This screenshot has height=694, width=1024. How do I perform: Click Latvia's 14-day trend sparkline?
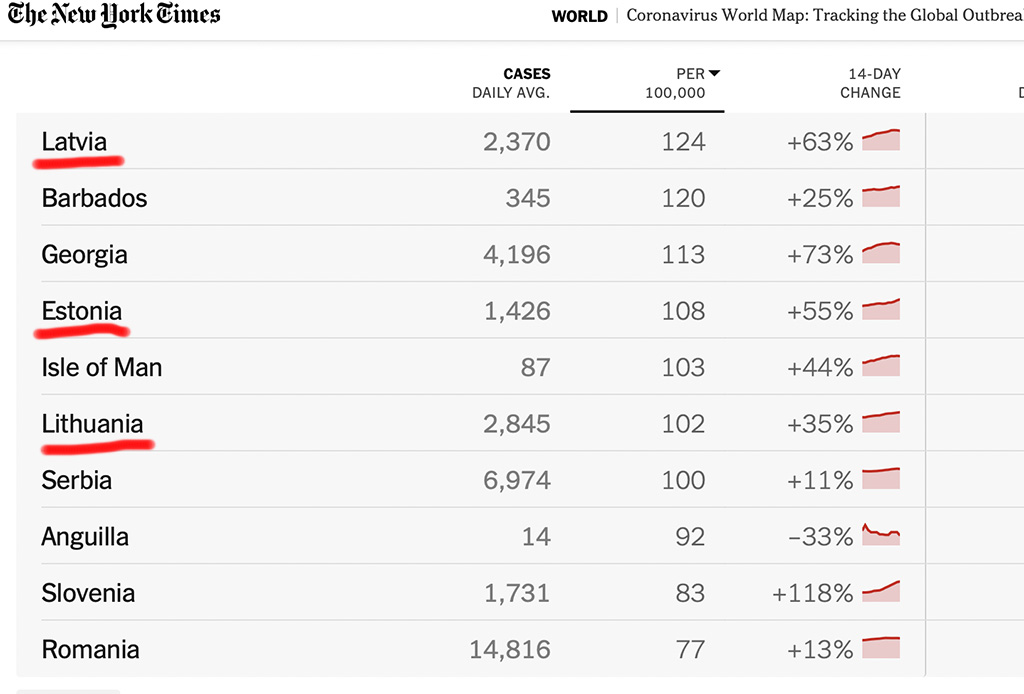881,141
